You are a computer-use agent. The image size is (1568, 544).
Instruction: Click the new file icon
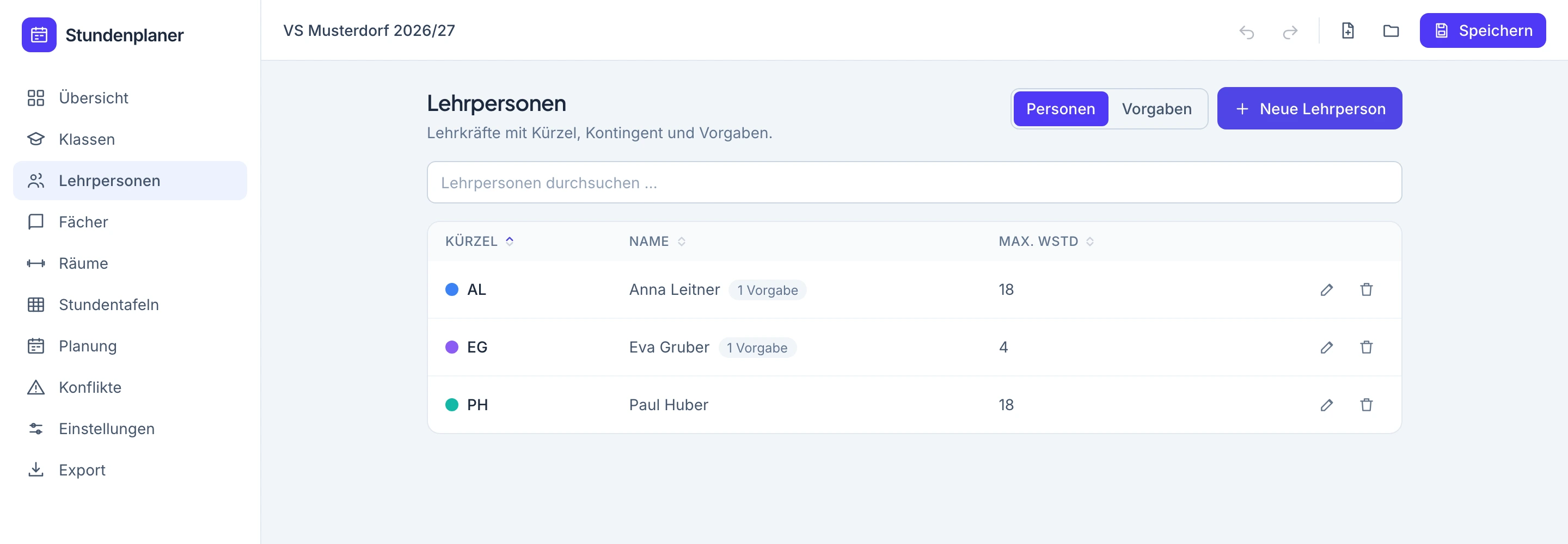tap(1347, 30)
